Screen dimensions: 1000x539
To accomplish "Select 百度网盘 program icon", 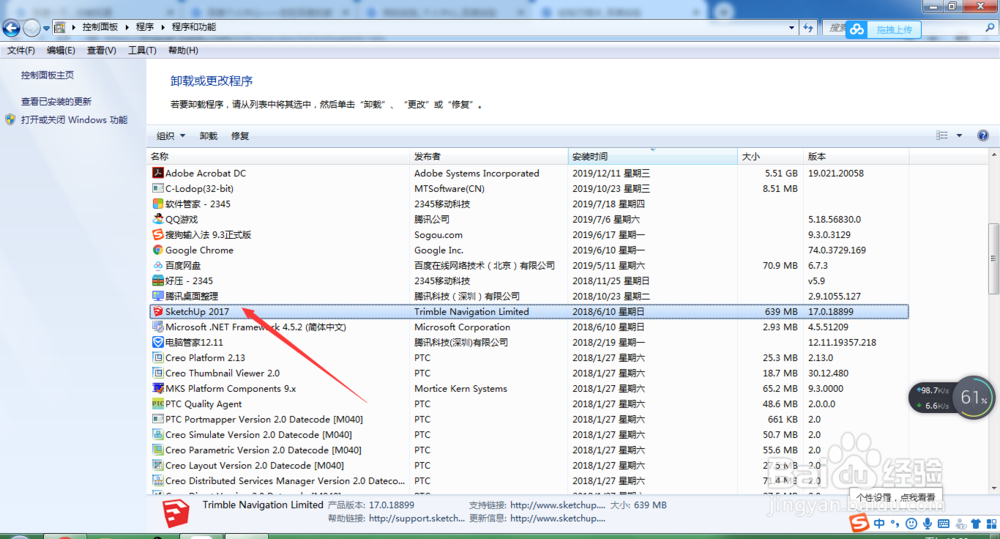I will [158, 265].
